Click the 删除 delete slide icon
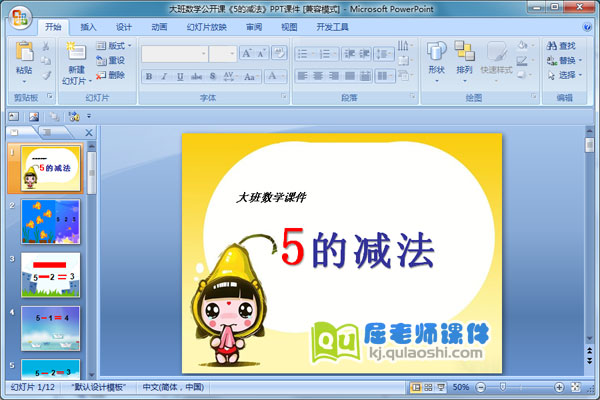Screen dimensions: 600x400 101,75
